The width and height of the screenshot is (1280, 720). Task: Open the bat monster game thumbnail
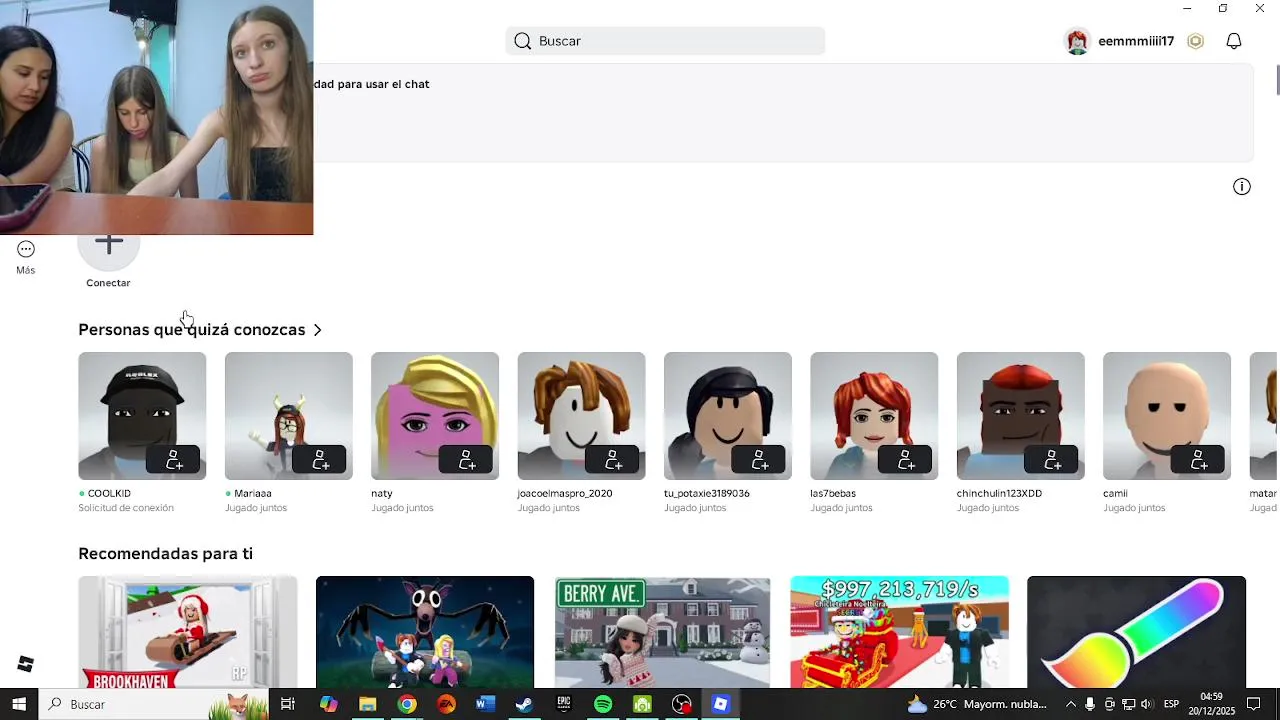[x=425, y=632]
